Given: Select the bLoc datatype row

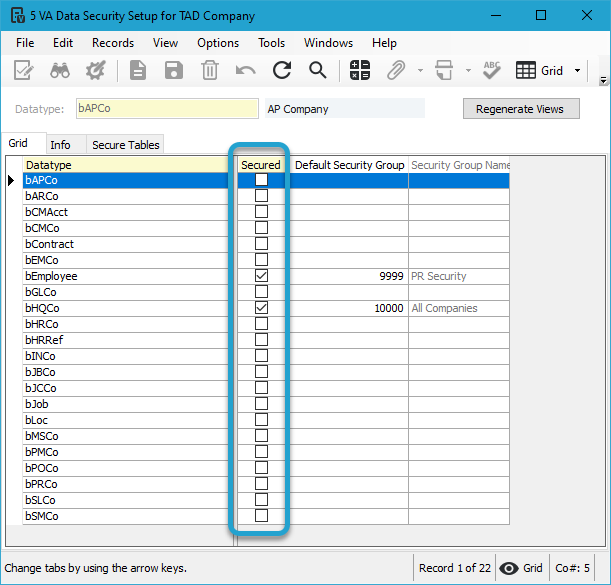Looking at the screenshot, I should pyautogui.click(x=125, y=420).
